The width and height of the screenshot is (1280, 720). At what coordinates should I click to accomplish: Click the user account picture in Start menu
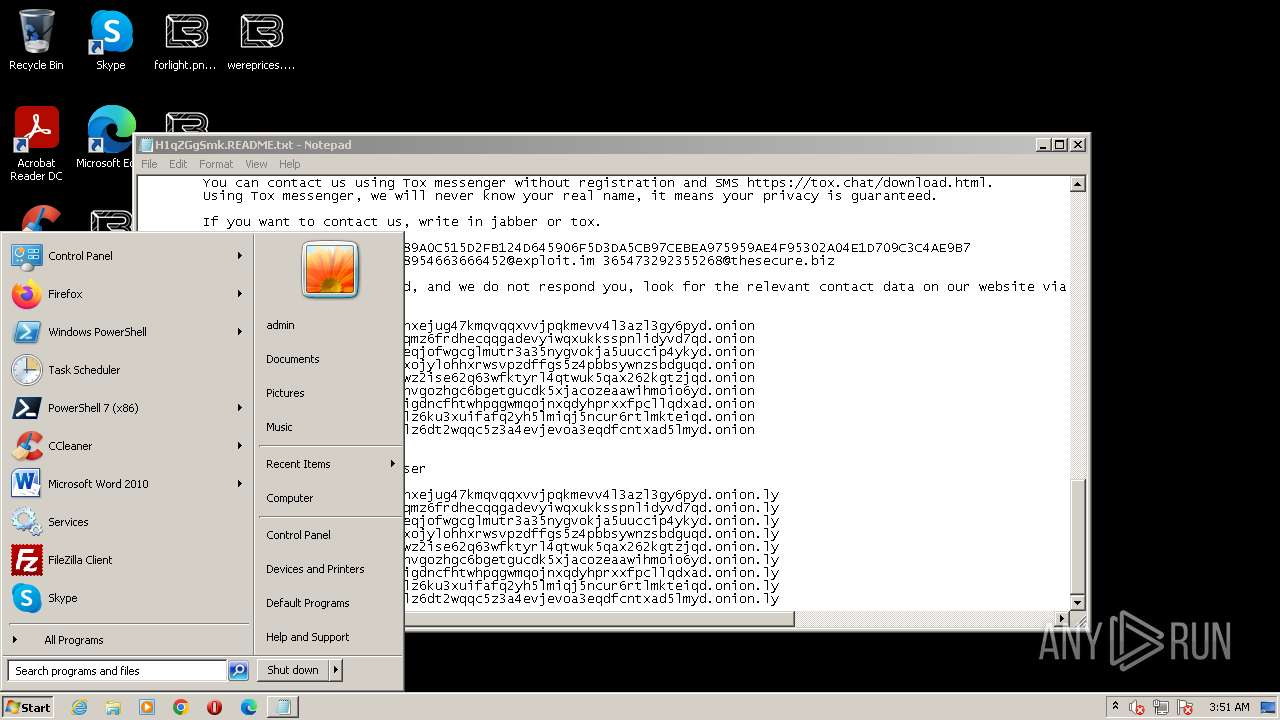pos(330,270)
